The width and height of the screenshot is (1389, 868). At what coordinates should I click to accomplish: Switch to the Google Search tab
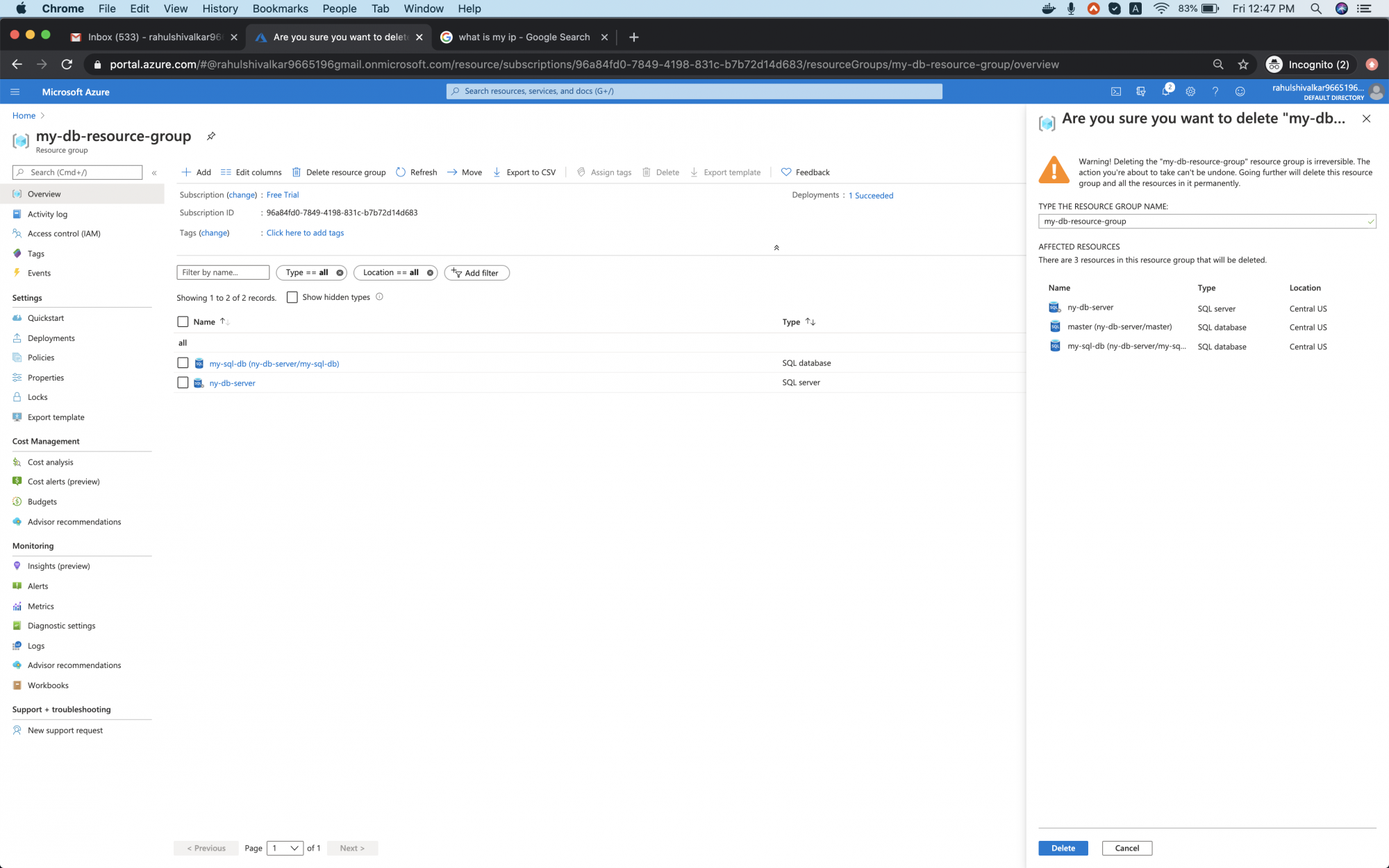(x=524, y=37)
